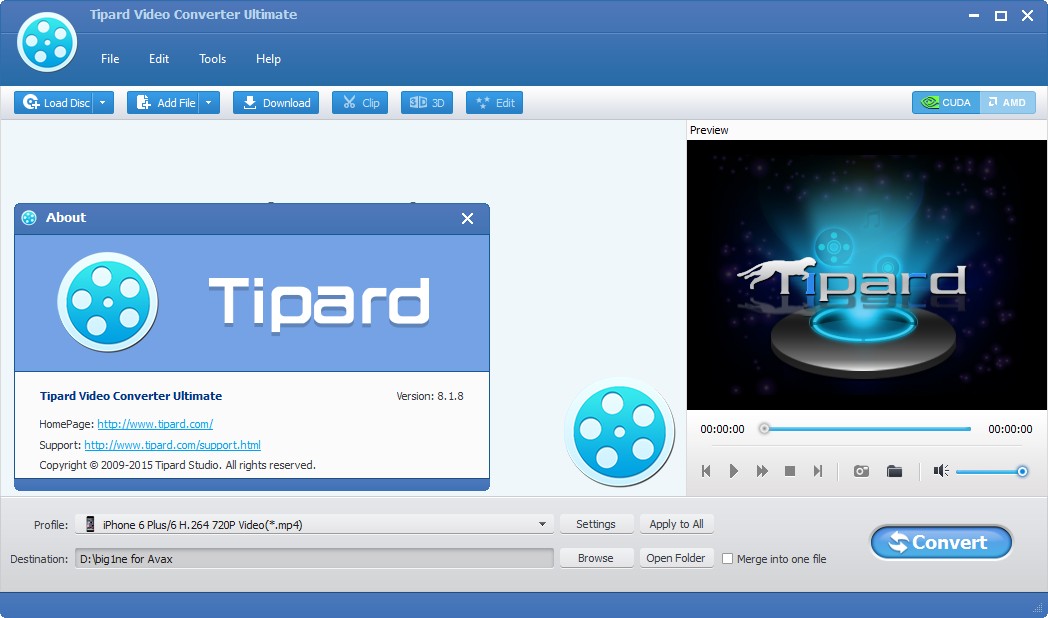Click the Destination path field
The height and width of the screenshot is (618, 1048).
[x=314, y=559]
